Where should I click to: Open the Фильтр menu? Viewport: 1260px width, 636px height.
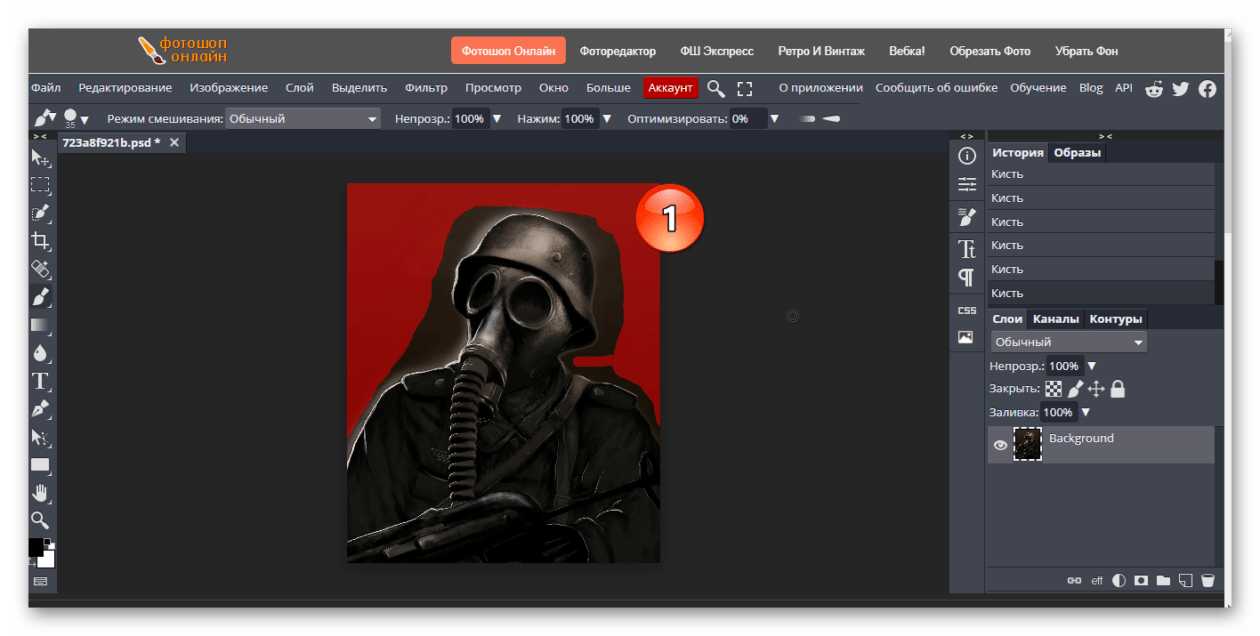(x=426, y=88)
